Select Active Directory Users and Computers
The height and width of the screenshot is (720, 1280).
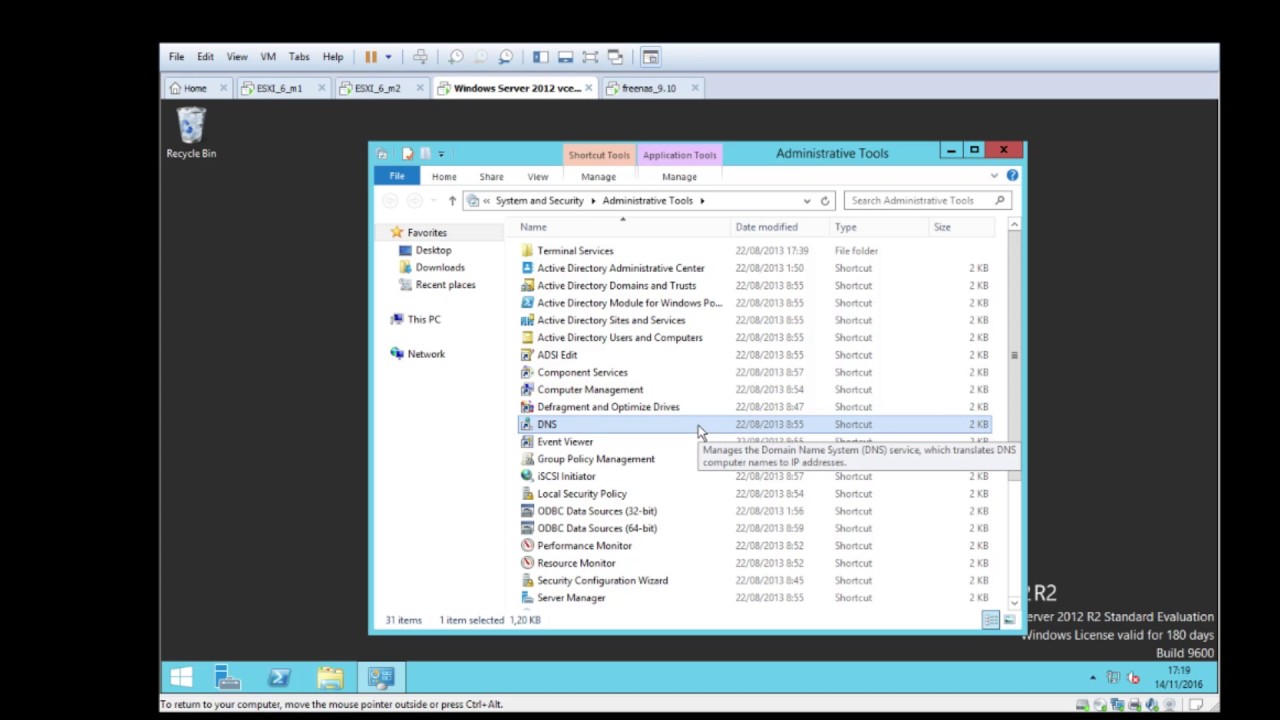(620, 338)
